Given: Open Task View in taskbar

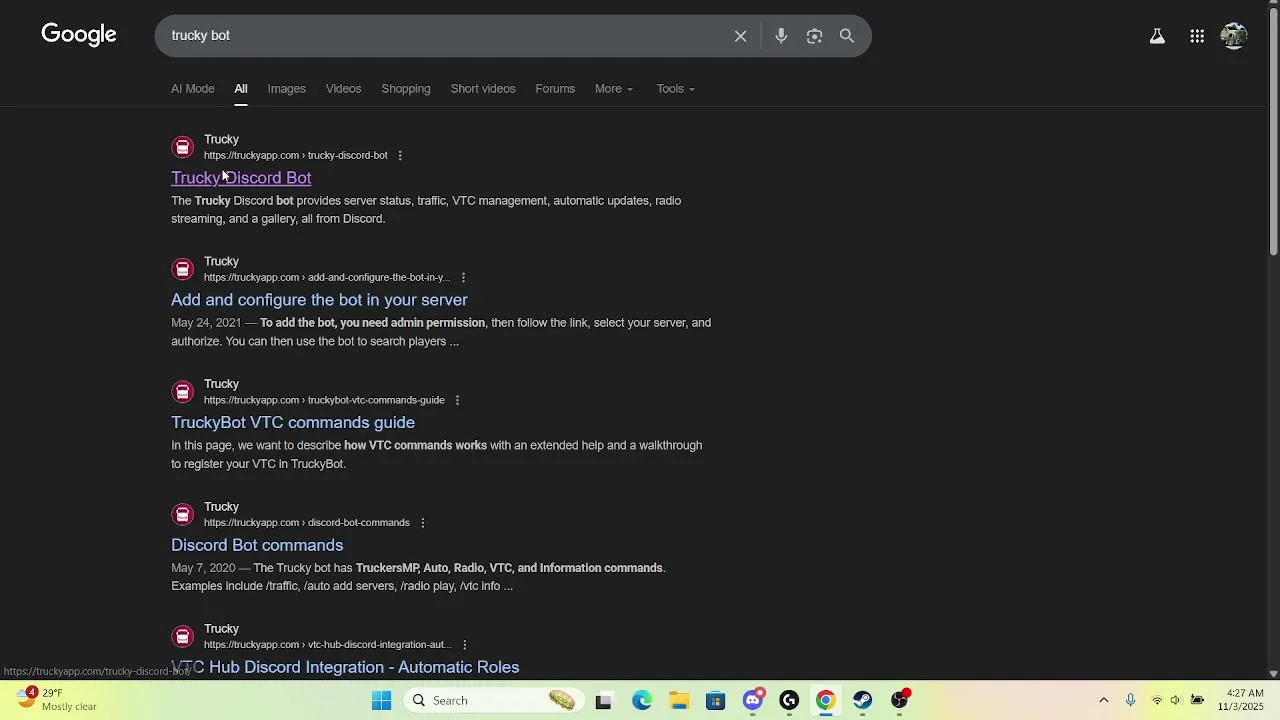Looking at the screenshot, I should click(603, 700).
